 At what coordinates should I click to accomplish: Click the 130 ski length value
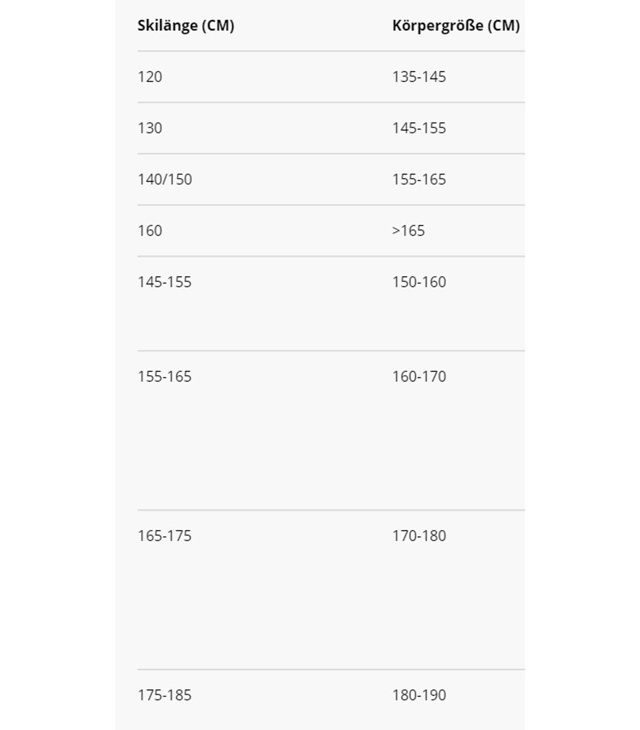pyautogui.click(x=150, y=128)
